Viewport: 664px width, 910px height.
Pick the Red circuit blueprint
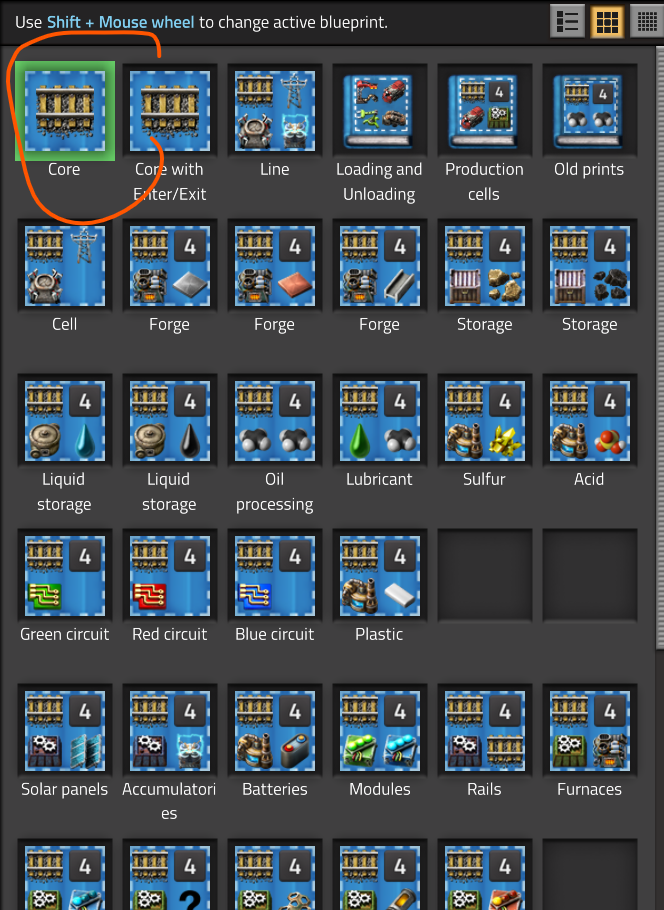pyautogui.click(x=169, y=576)
